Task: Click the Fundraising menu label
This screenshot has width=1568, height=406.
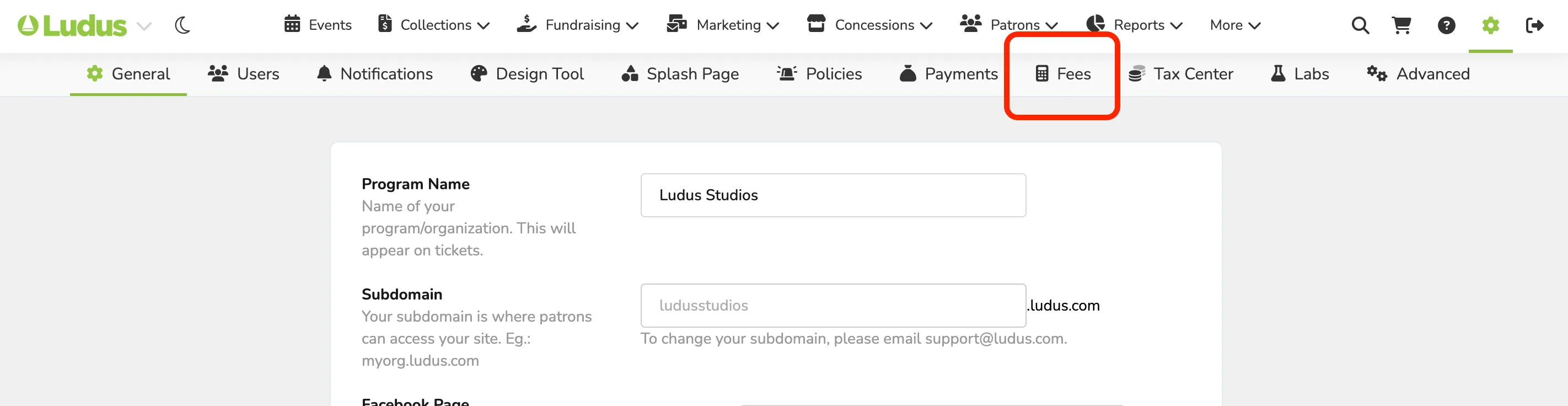Action: tap(583, 25)
